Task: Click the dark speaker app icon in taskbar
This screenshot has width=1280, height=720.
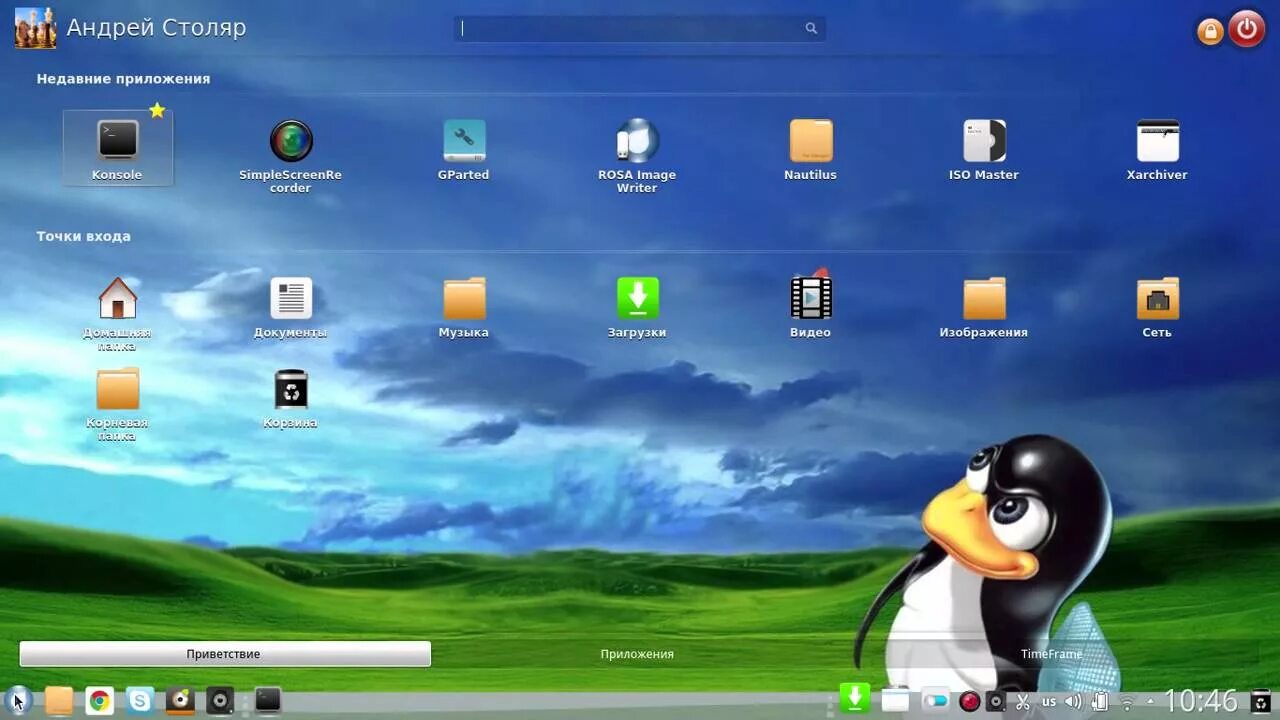Action: [220, 701]
